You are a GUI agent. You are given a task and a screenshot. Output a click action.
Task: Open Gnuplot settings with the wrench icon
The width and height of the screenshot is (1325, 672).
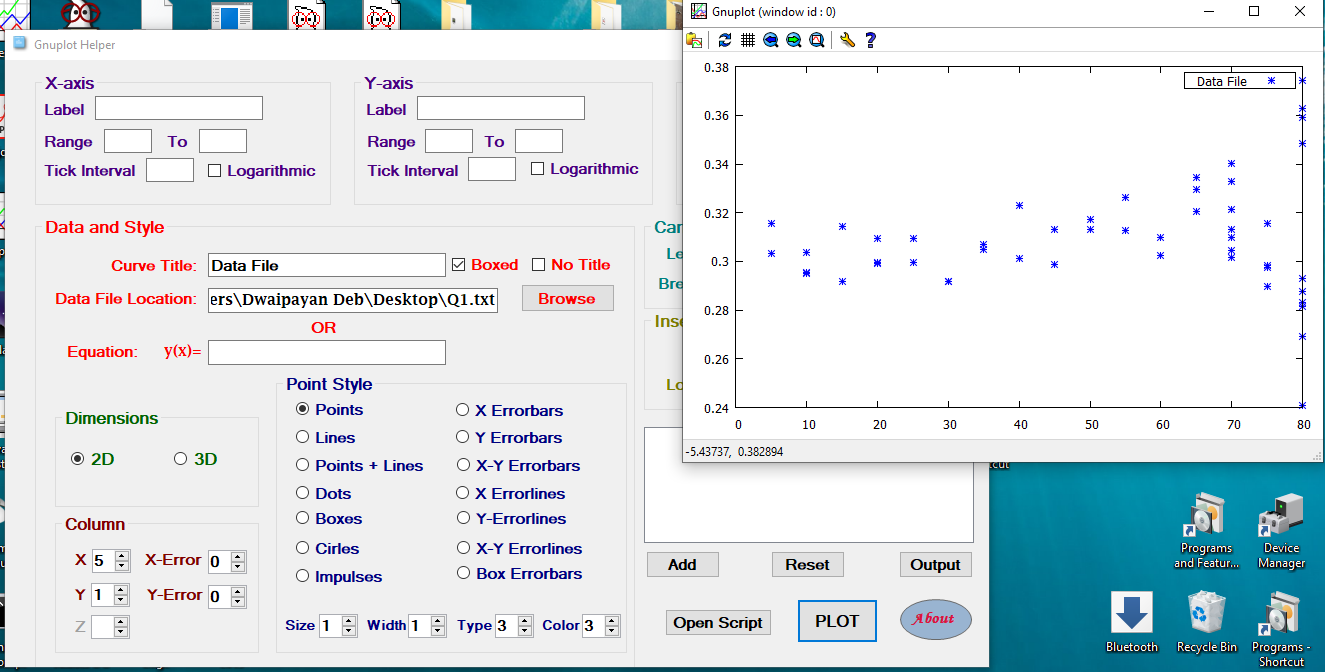847,40
